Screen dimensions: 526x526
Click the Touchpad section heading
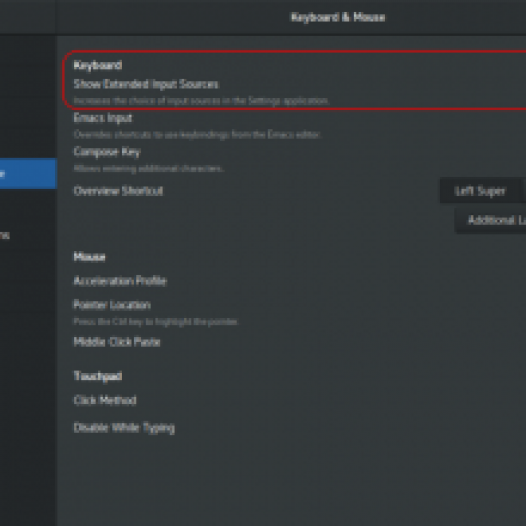tap(98, 376)
